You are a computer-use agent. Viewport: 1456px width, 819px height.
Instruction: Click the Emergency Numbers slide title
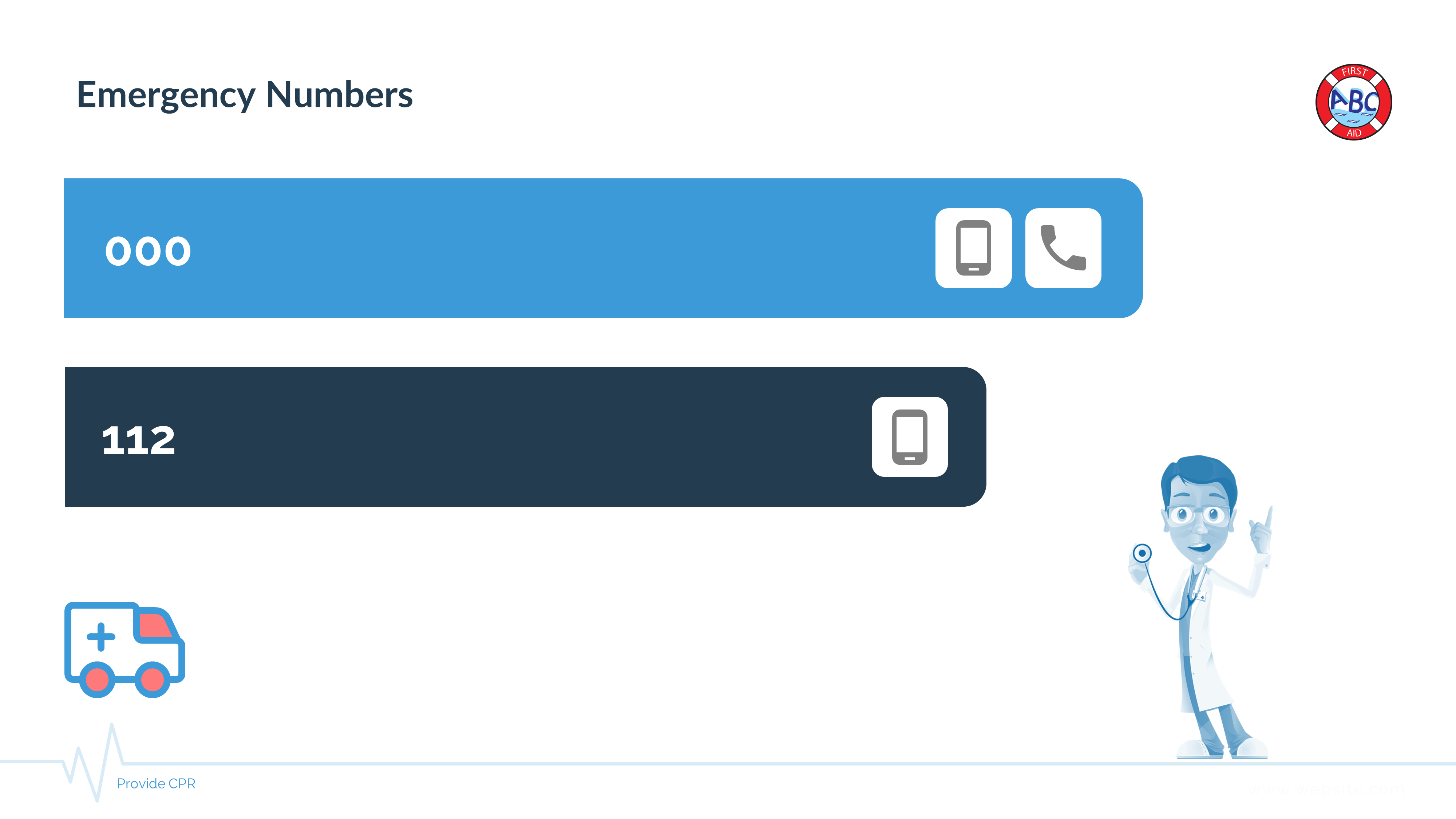pos(244,94)
